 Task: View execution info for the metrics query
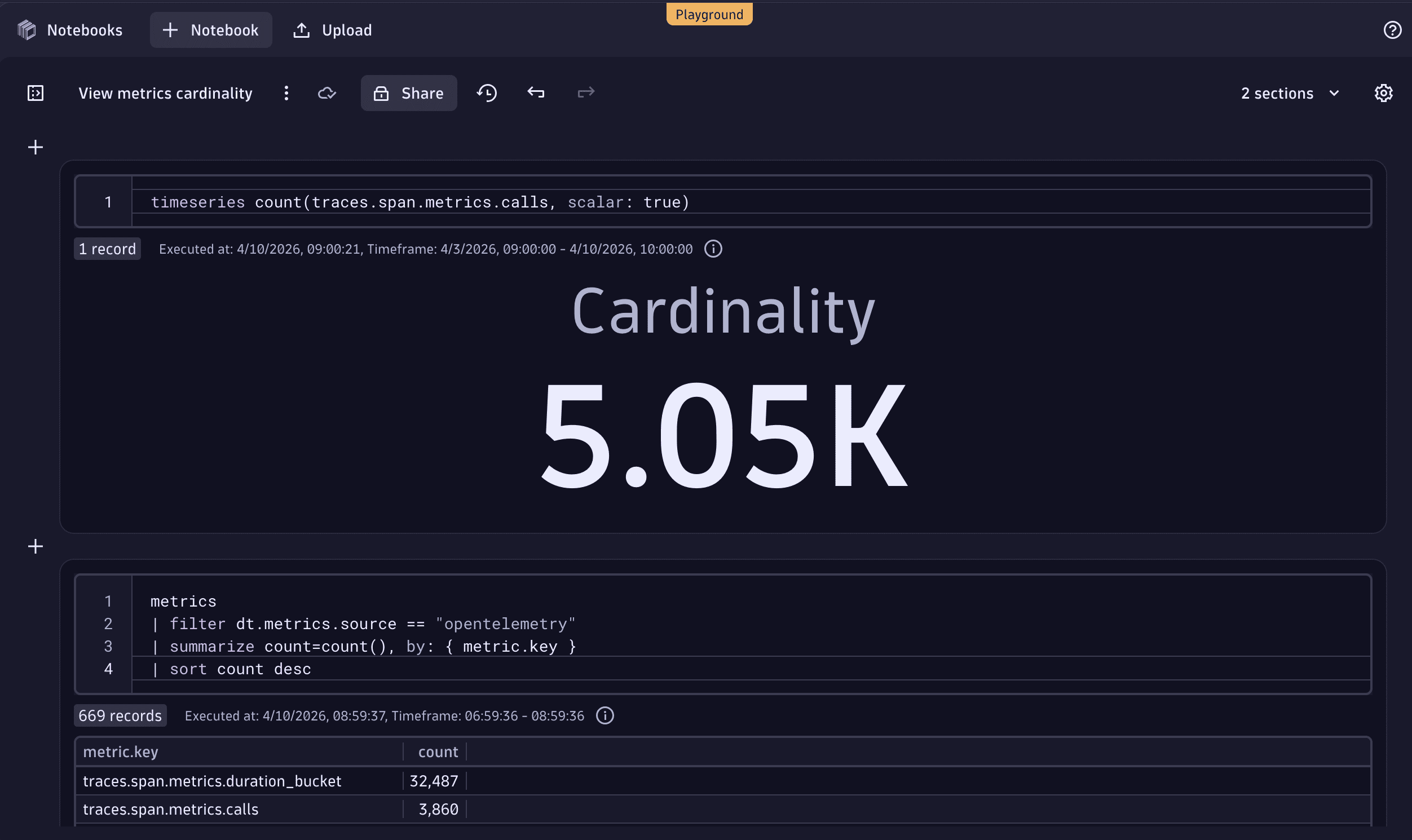pyautogui.click(x=605, y=715)
